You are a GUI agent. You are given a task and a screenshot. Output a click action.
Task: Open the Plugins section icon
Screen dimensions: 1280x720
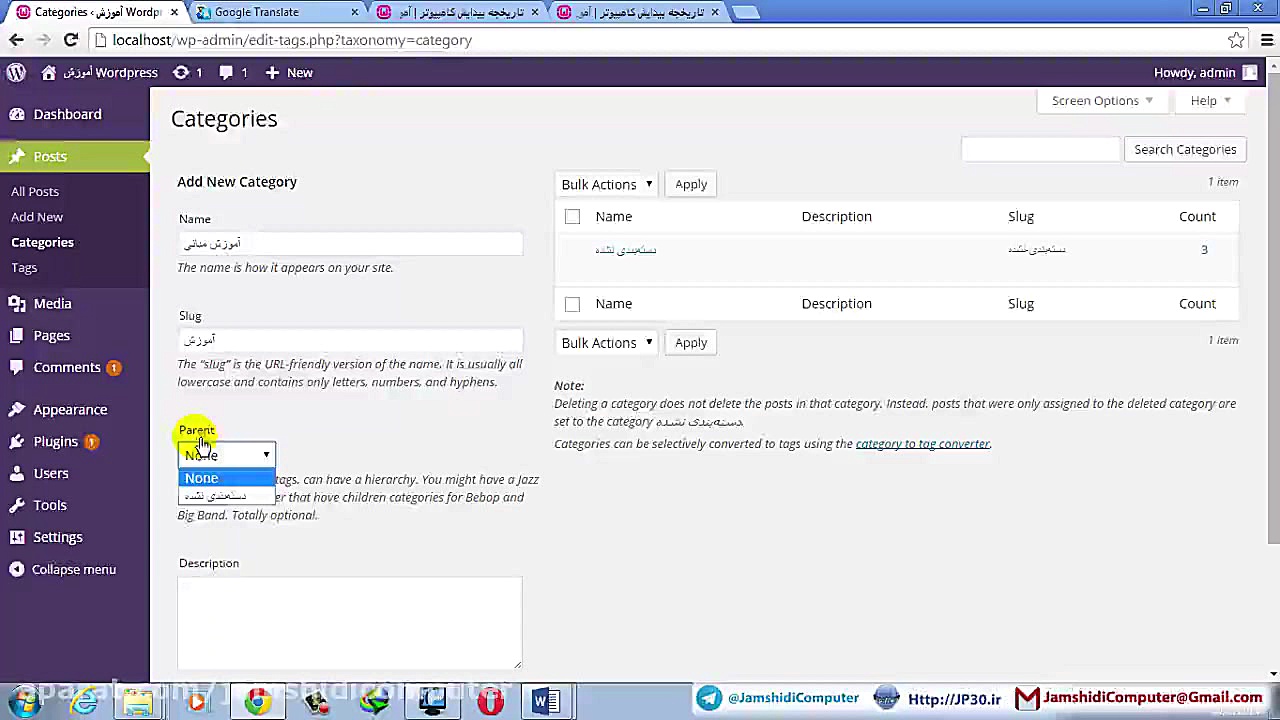coord(17,441)
